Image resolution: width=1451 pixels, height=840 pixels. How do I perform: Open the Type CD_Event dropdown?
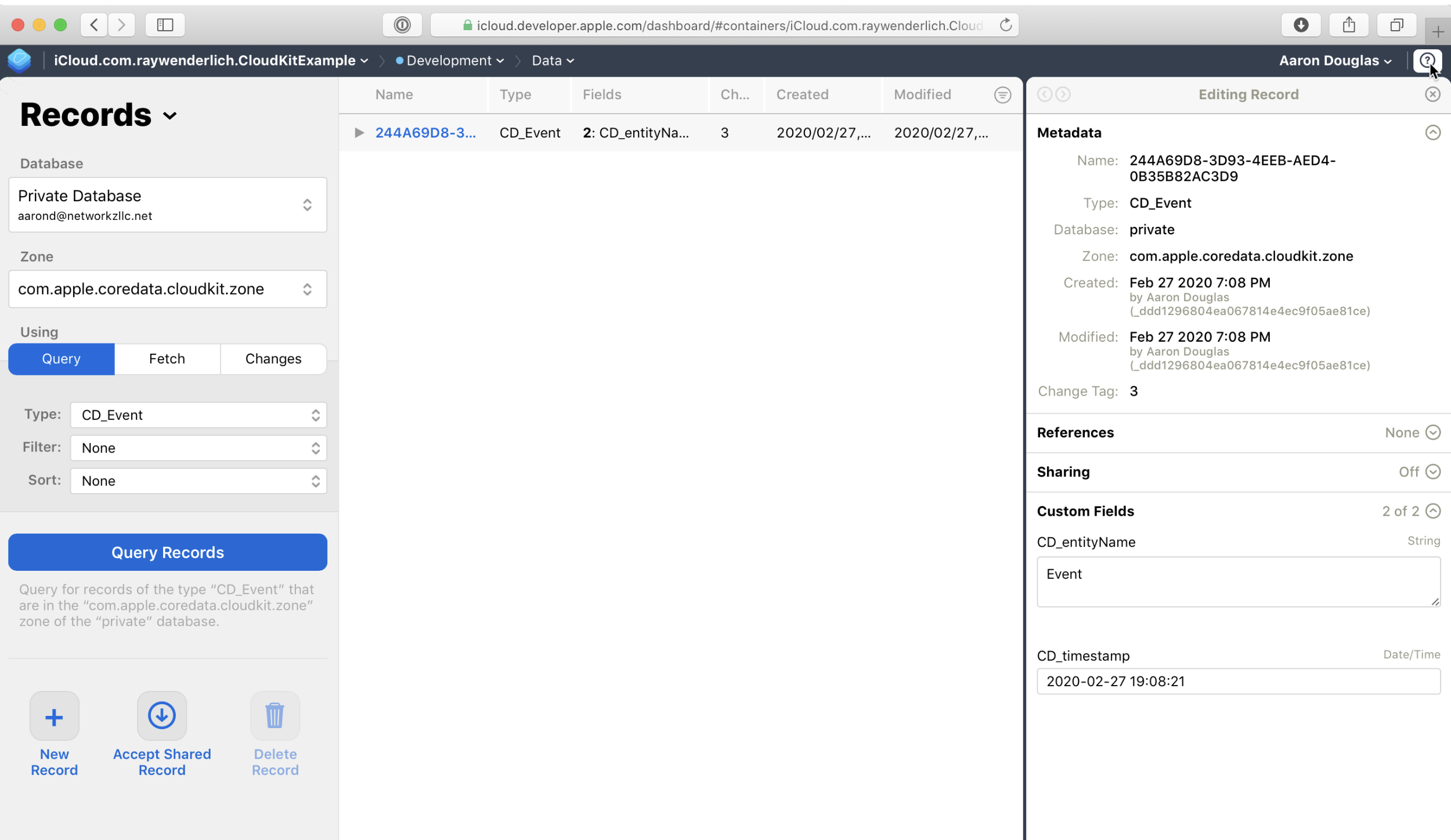tap(198, 415)
